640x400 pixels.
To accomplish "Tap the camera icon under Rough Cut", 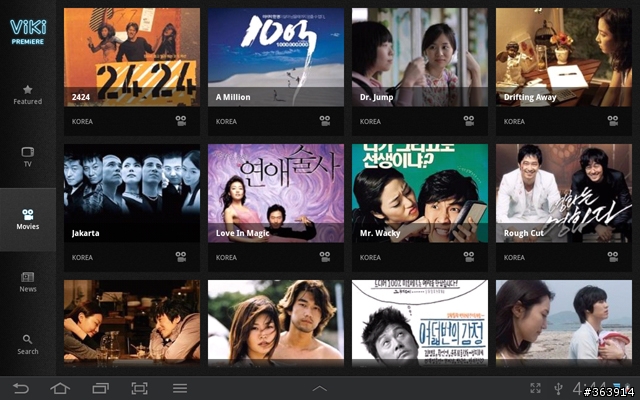I will (613, 257).
